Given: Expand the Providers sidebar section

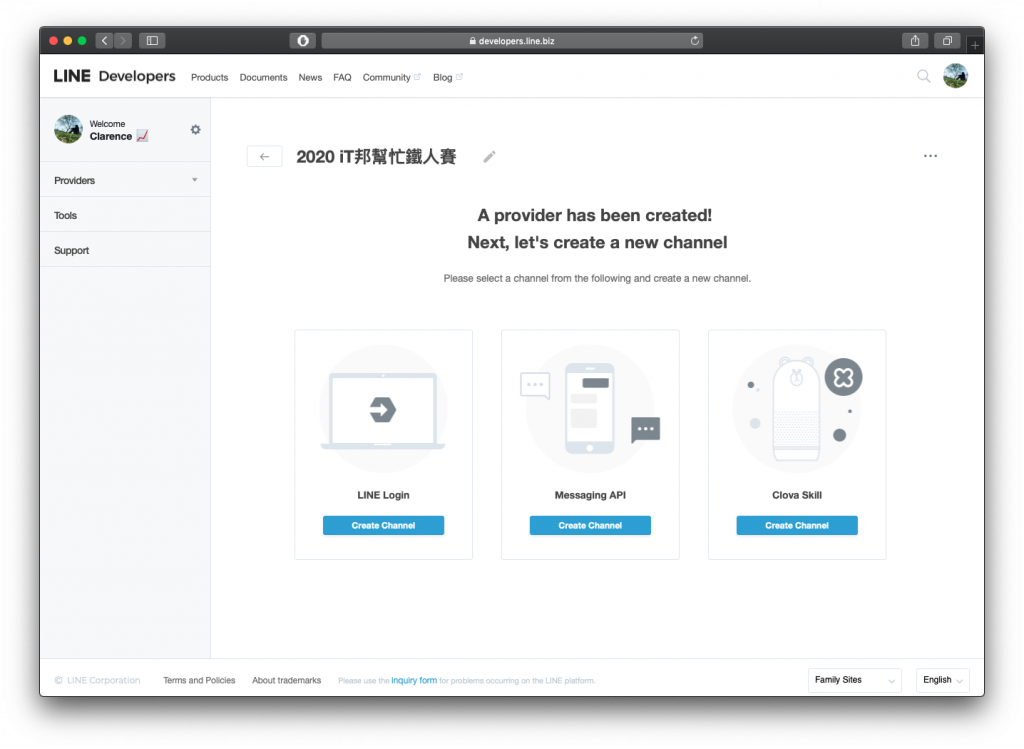Looking at the screenshot, I should click(125, 180).
